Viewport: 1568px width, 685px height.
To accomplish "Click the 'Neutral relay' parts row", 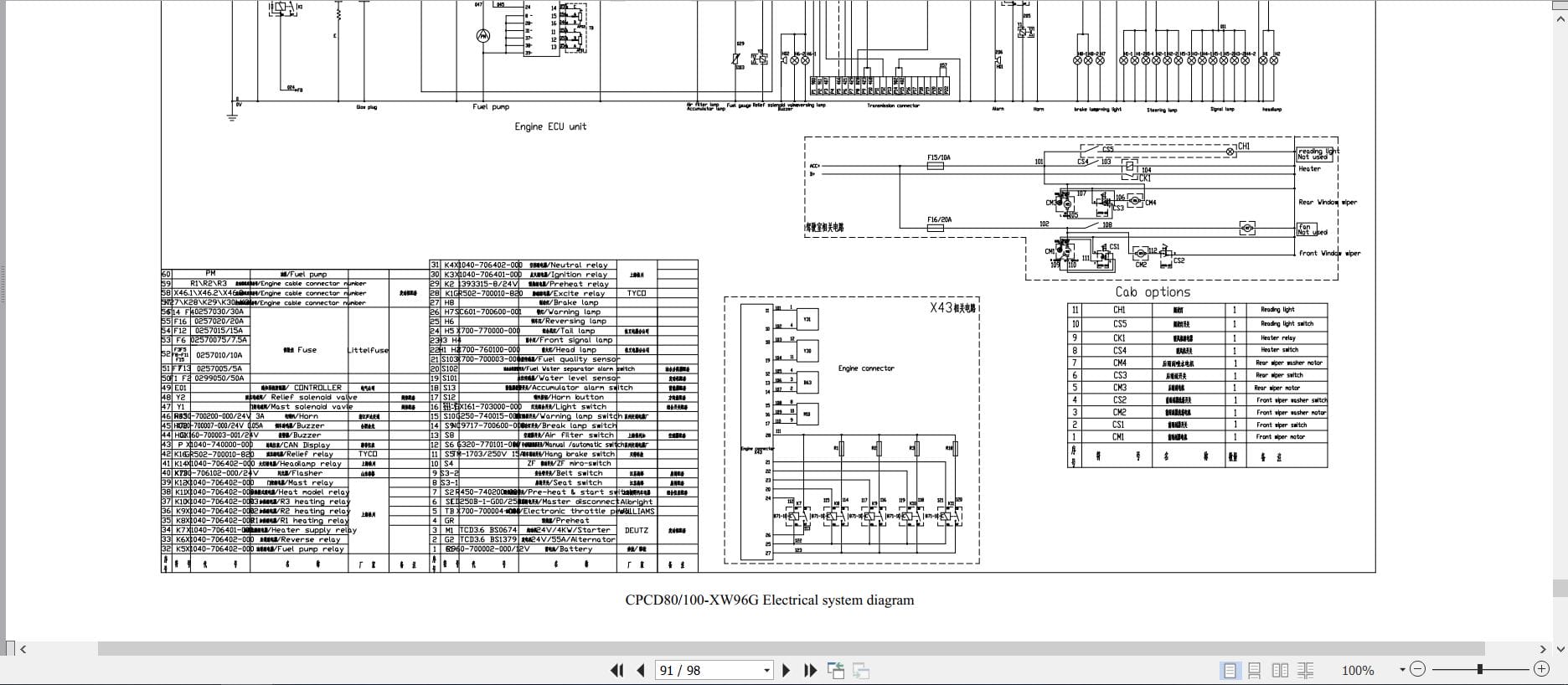I will pyautogui.click(x=564, y=265).
